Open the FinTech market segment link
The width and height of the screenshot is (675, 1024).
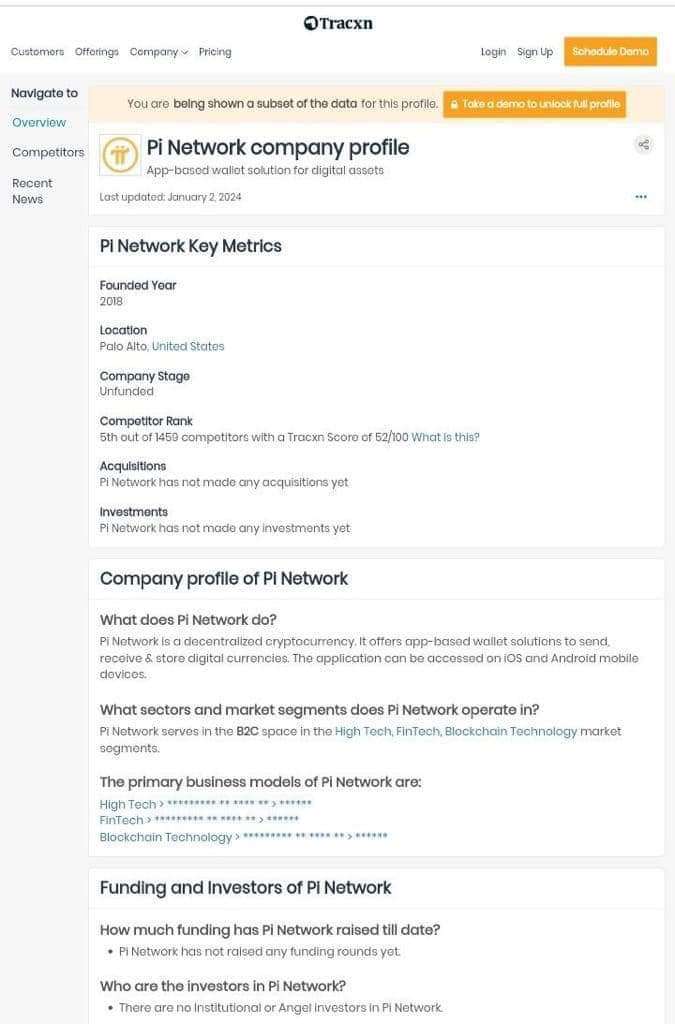click(417, 731)
